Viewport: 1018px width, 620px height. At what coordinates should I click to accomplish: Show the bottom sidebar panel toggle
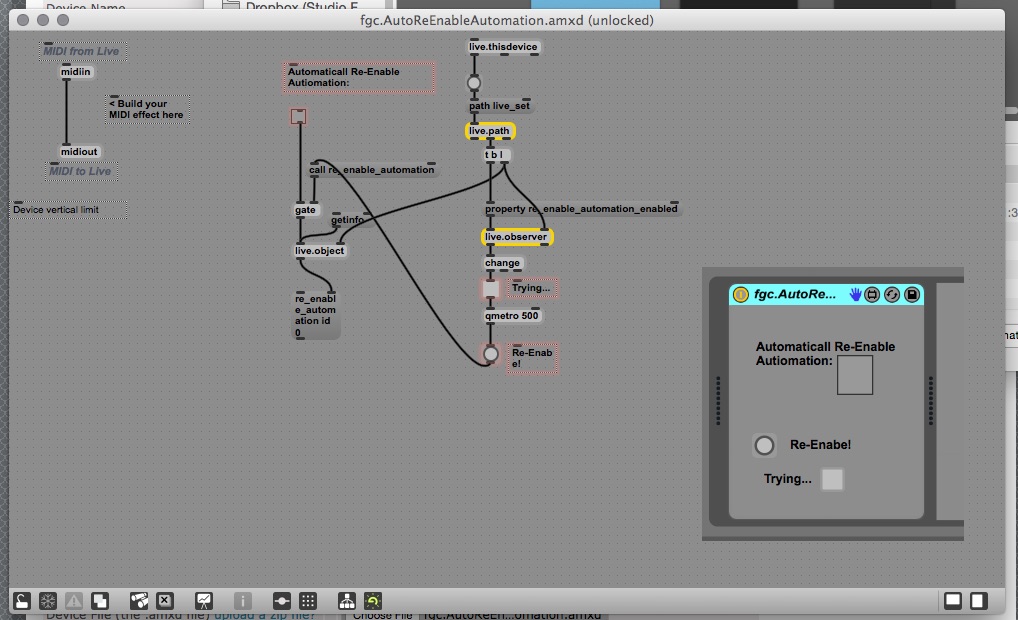pos(953,601)
